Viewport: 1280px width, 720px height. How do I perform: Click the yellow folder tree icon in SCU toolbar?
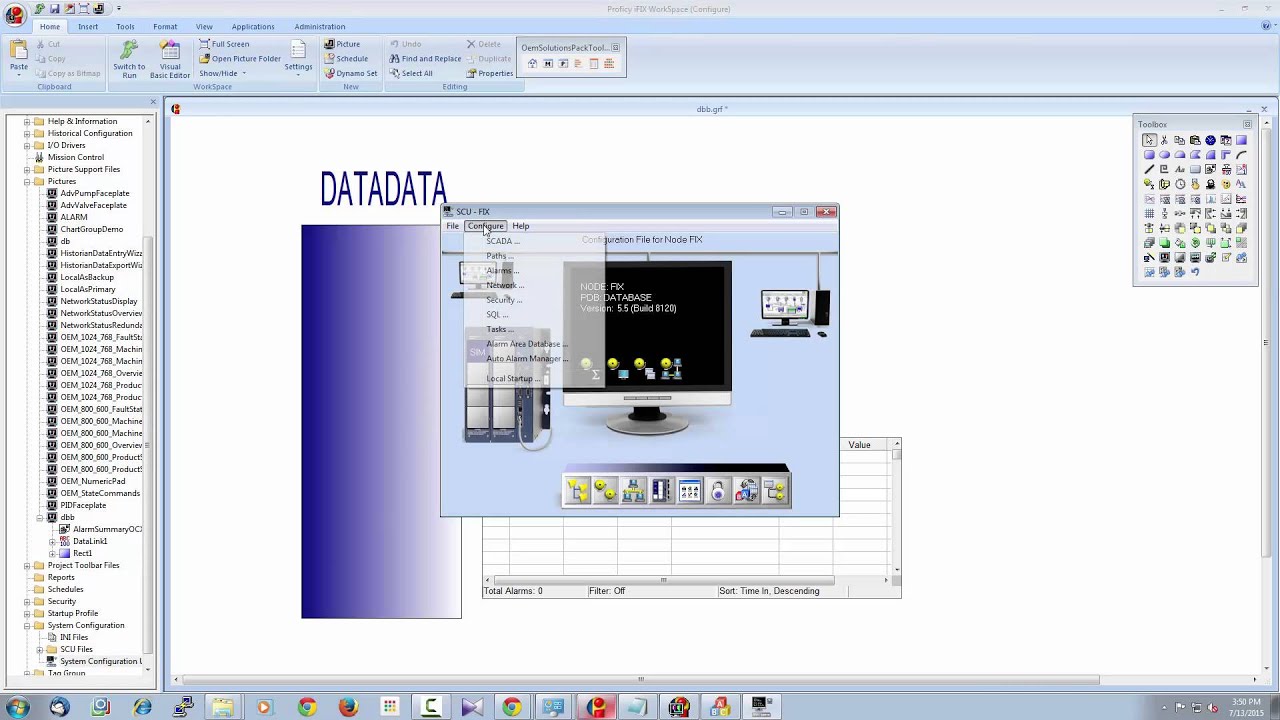(x=578, y=490)
